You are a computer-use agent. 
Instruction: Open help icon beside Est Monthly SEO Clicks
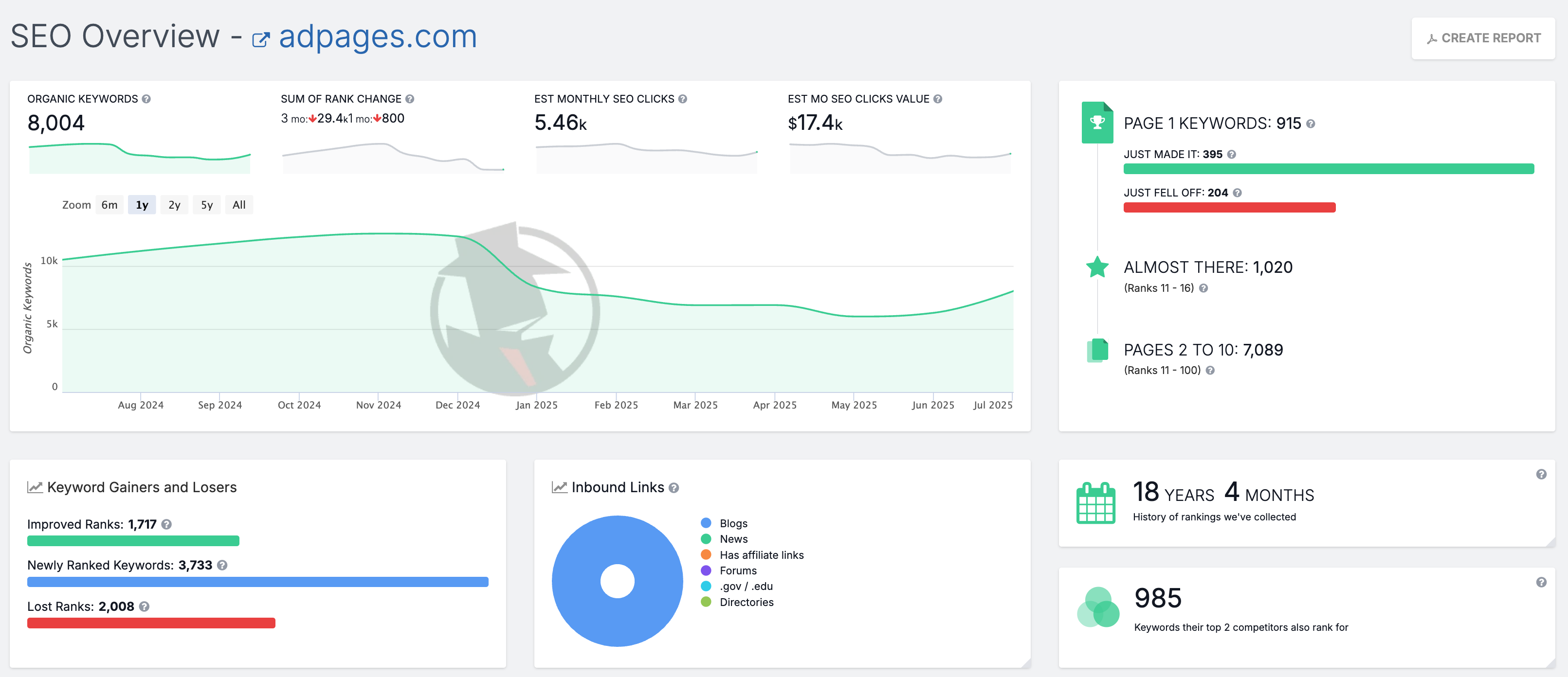point(682,99)
